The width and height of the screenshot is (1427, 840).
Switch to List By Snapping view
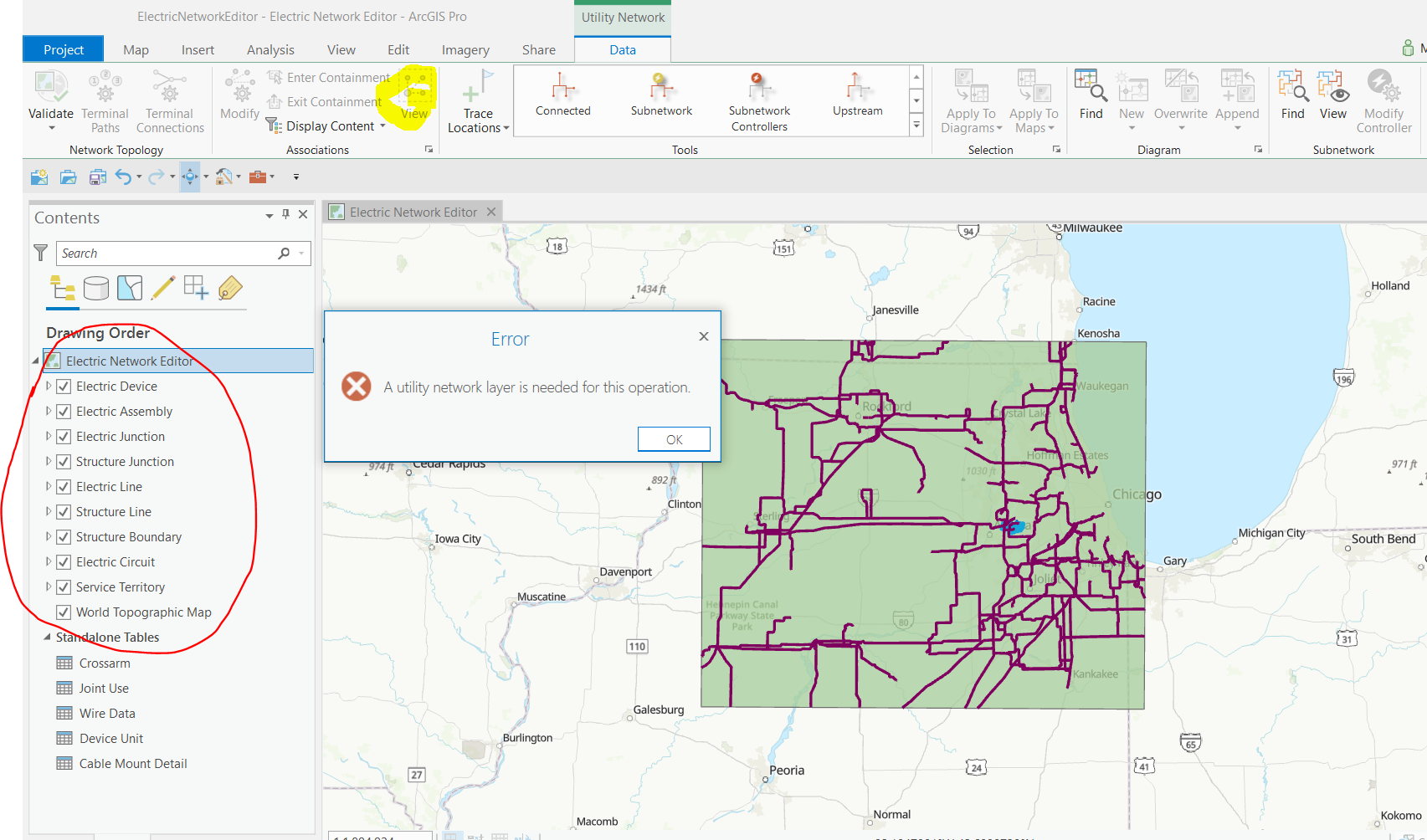point(196,289)
